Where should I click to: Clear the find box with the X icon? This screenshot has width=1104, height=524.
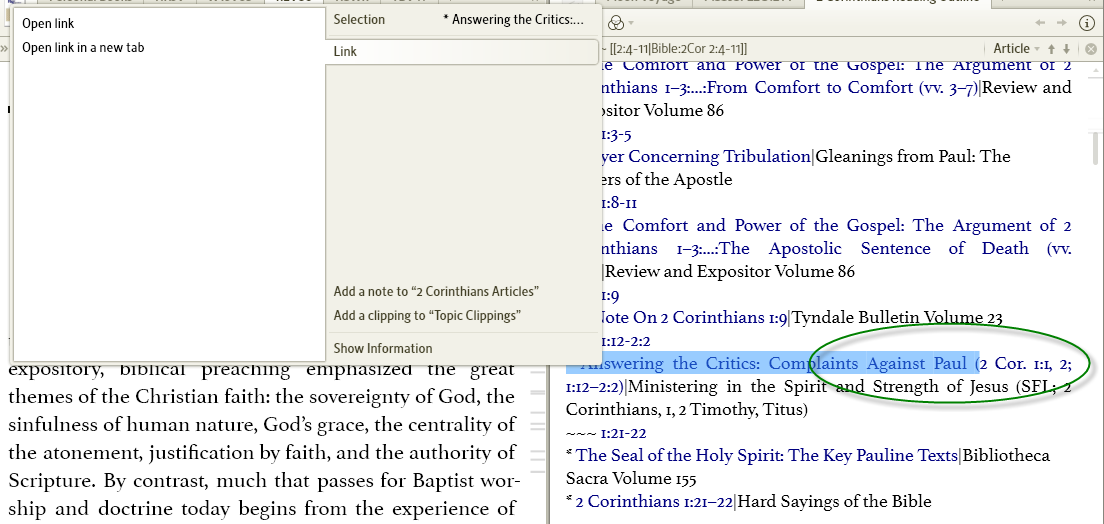[x=1091, y=49]
